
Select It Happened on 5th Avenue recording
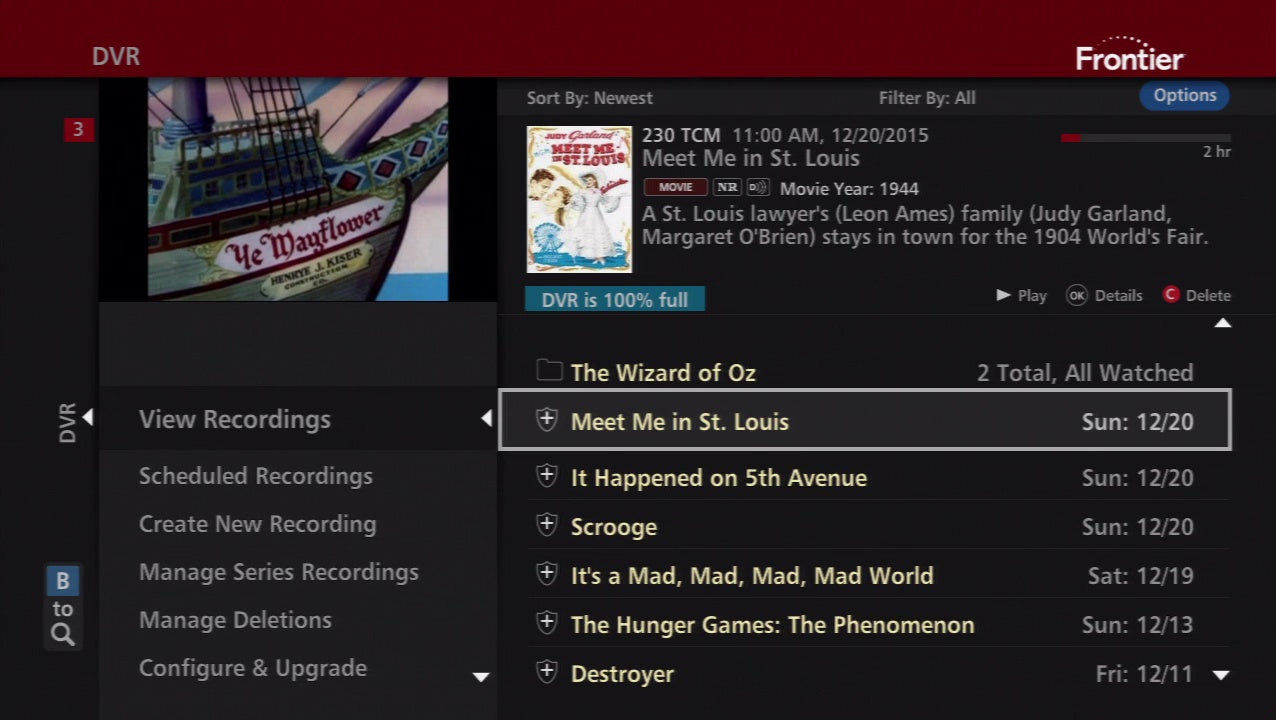pos(718,478)
